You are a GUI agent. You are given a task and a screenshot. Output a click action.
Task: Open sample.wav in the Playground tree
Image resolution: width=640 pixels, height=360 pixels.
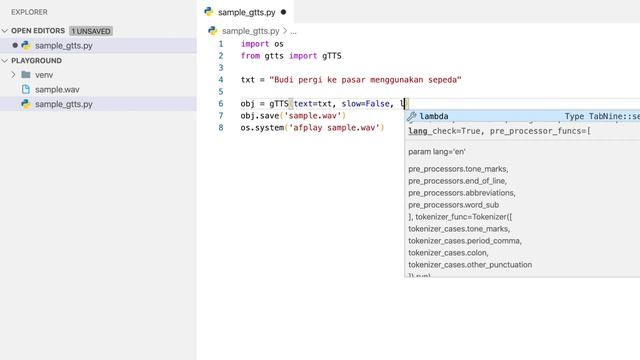click(57, 89)
